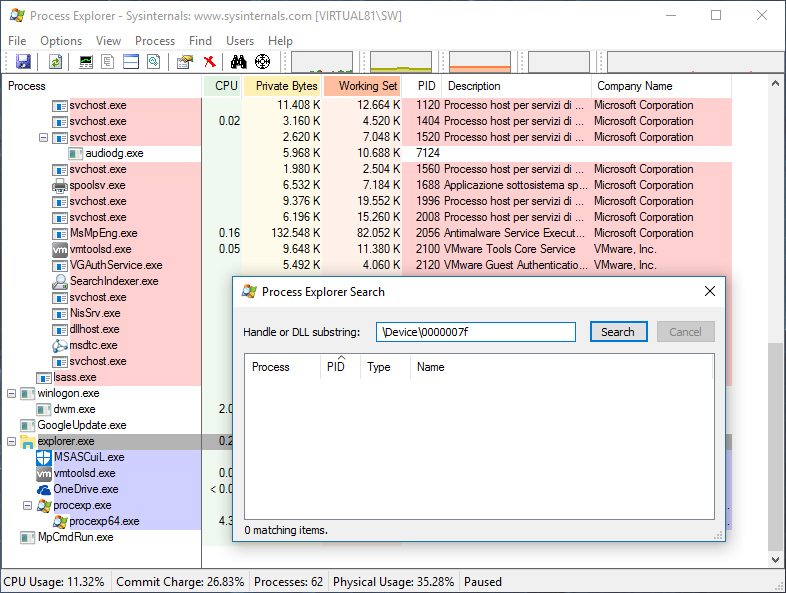Click the Refresh Now toolbar icon

[x=55, y=62]
